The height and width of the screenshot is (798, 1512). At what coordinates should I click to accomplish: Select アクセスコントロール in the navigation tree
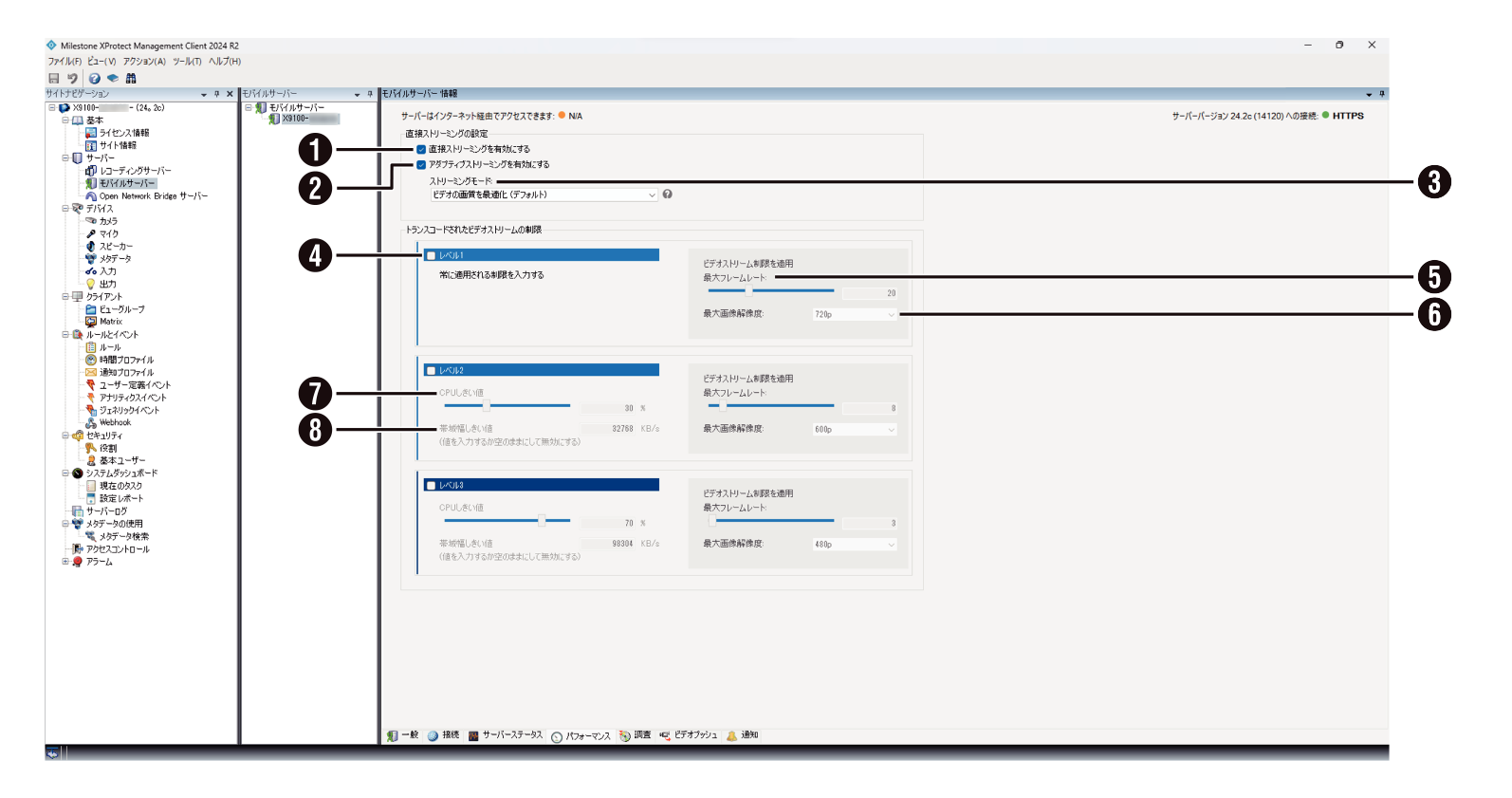pyautogui.click(x=118, y=549)
